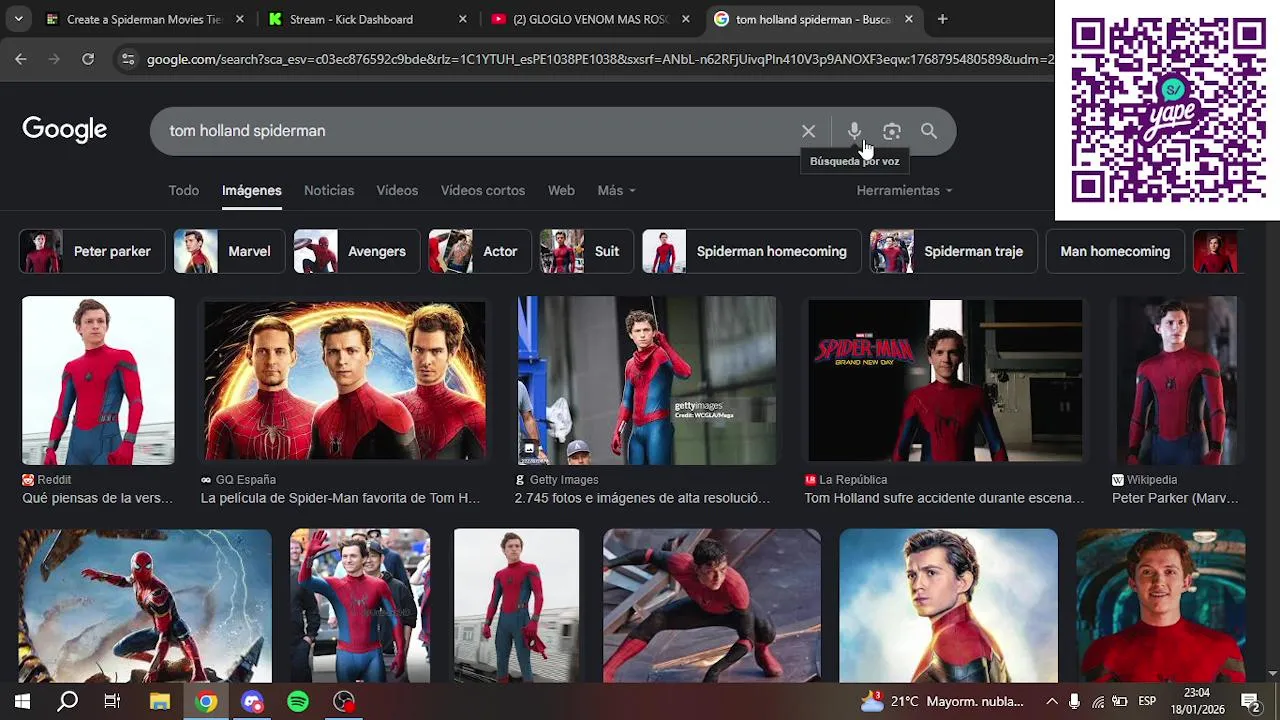Open the ESP language indicator
The image size is (1280, 720).
click(1147, 702)
